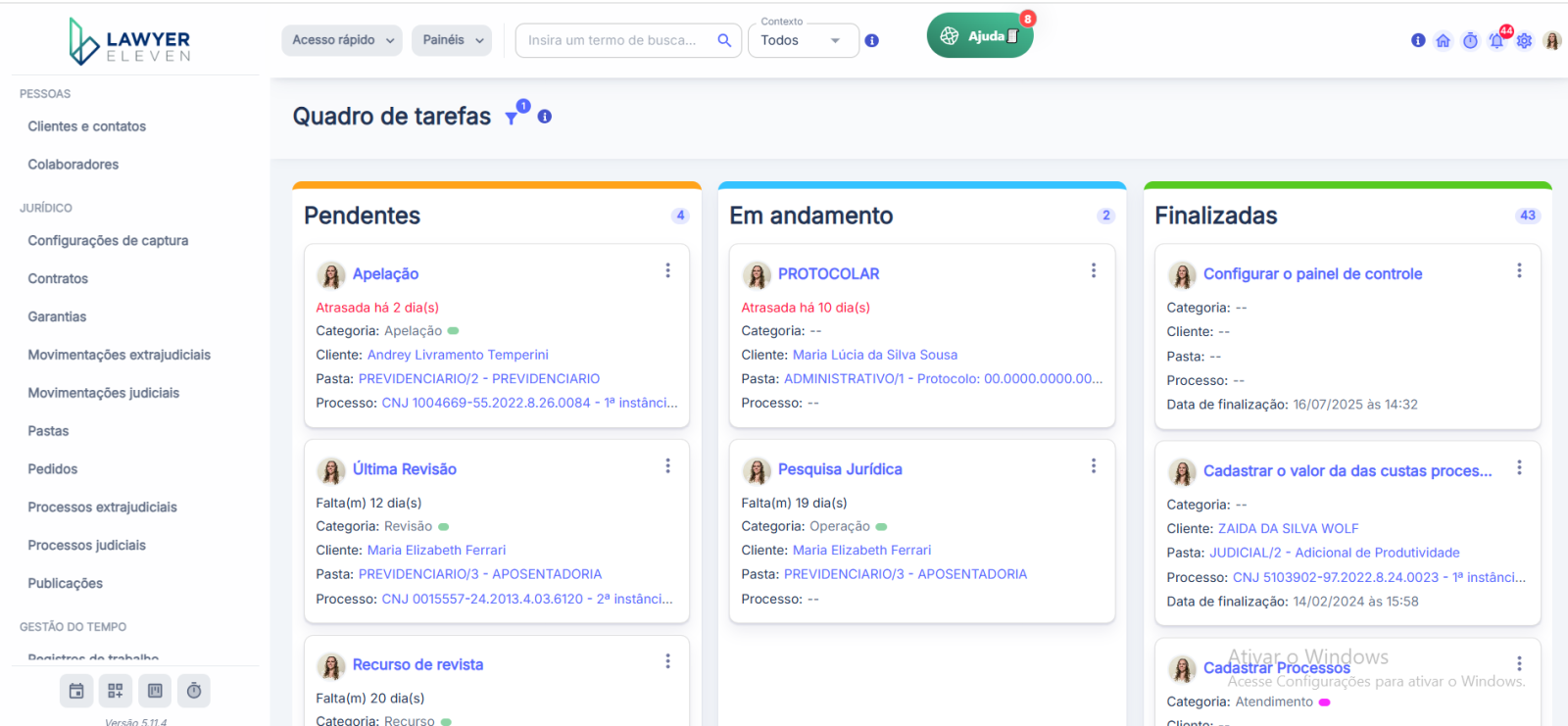Image resolution: width=1568 pixels, height=726 pixels.
Task: Expand the Painéis dropdown
Action: [x=452, y=40]
